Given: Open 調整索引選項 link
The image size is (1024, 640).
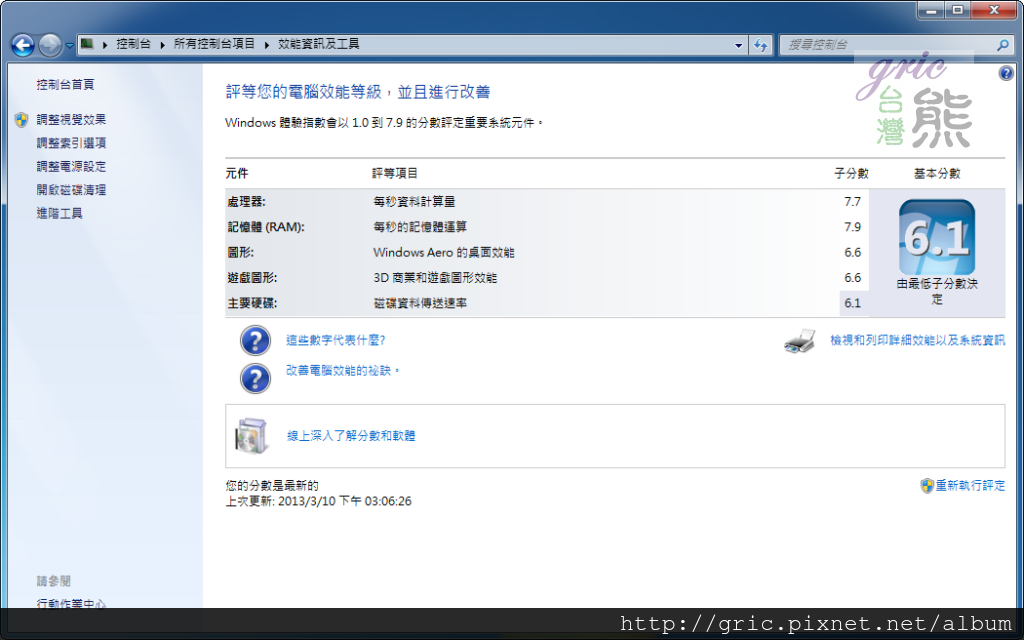Looking at the screenshot, I should click(71, 143).
